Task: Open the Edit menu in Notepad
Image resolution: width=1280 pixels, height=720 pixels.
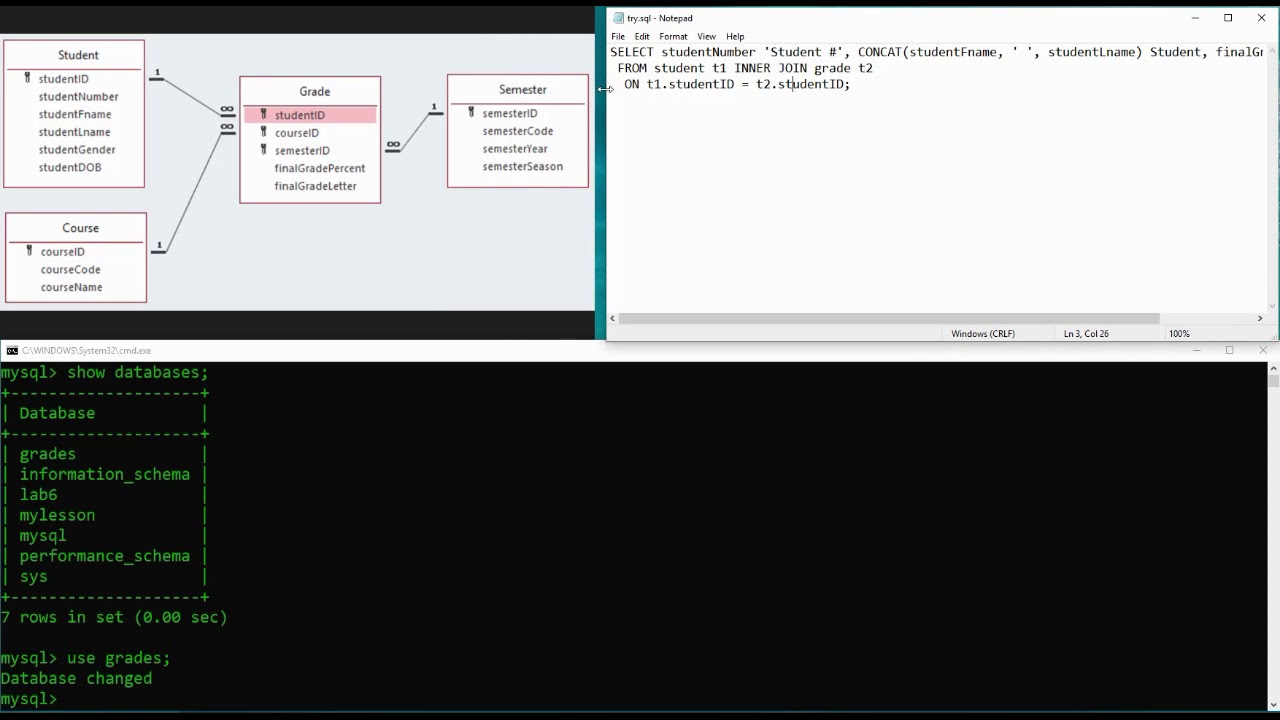Action: click(642, 36)
